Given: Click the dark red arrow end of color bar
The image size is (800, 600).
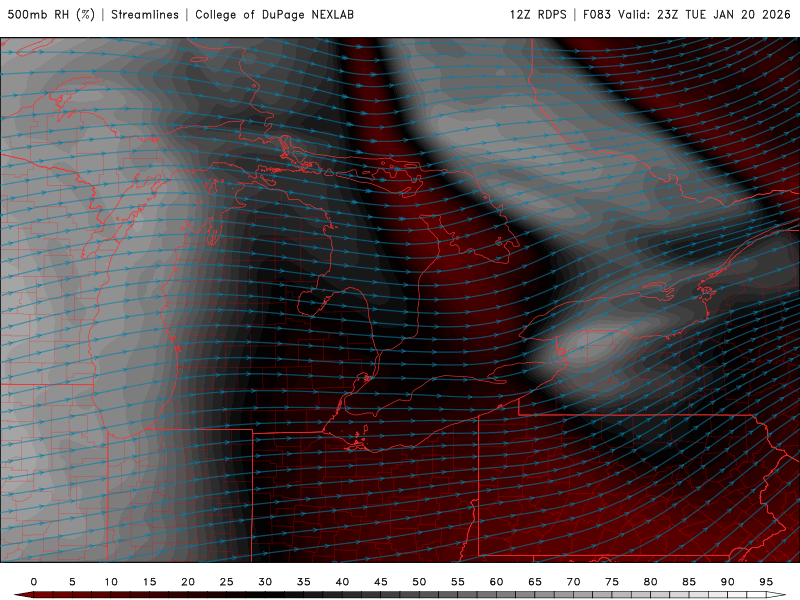Looking at the screenshot, I should point(23,595).
